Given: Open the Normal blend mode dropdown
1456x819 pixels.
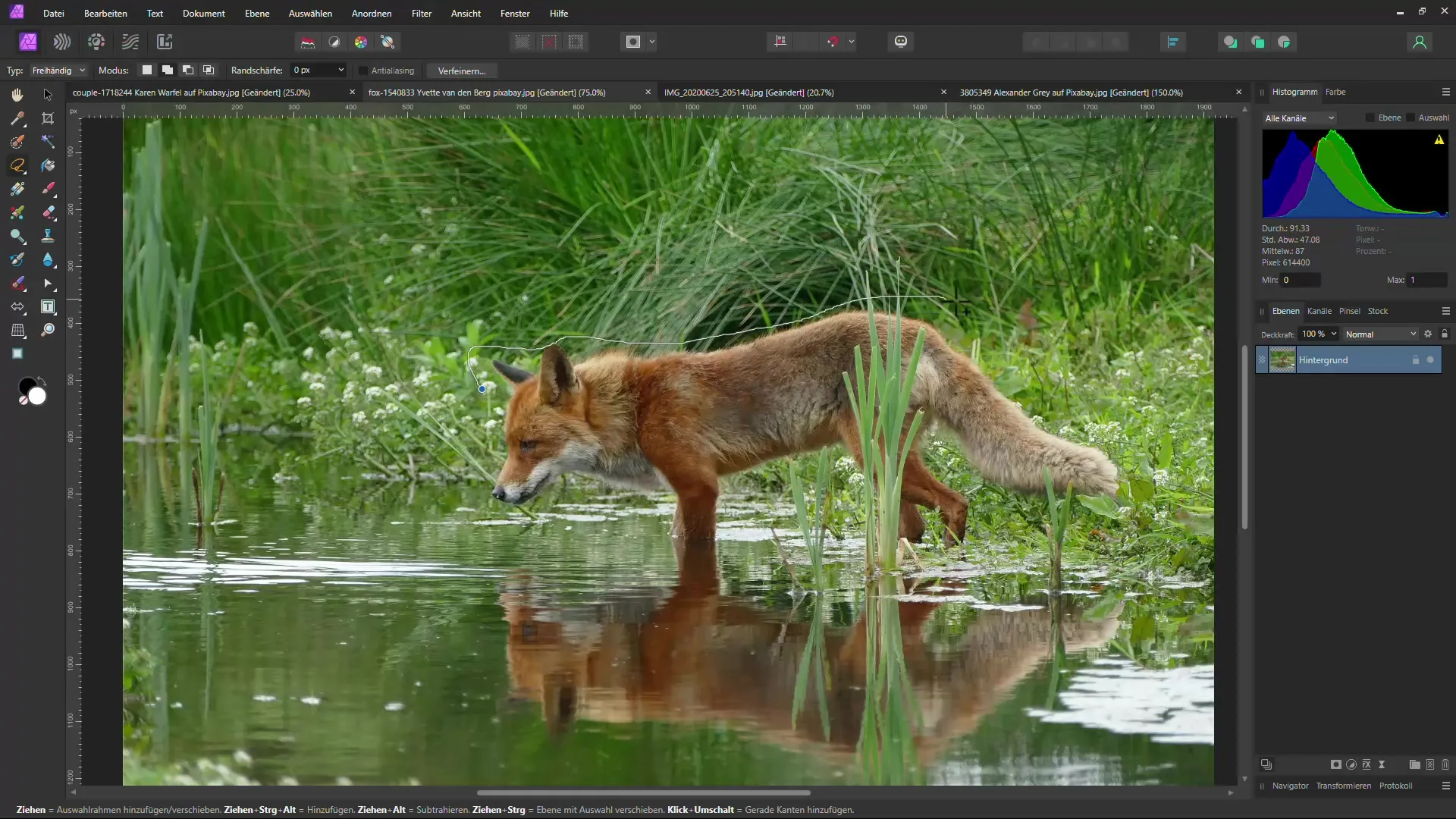Looking at the screenshot, I should tap(1380, 334).
